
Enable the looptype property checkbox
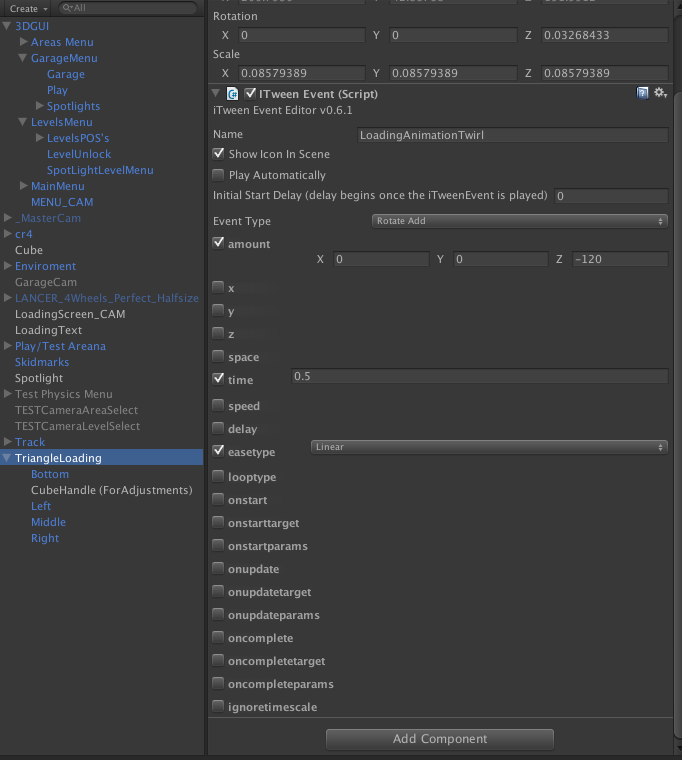[219, 477]
